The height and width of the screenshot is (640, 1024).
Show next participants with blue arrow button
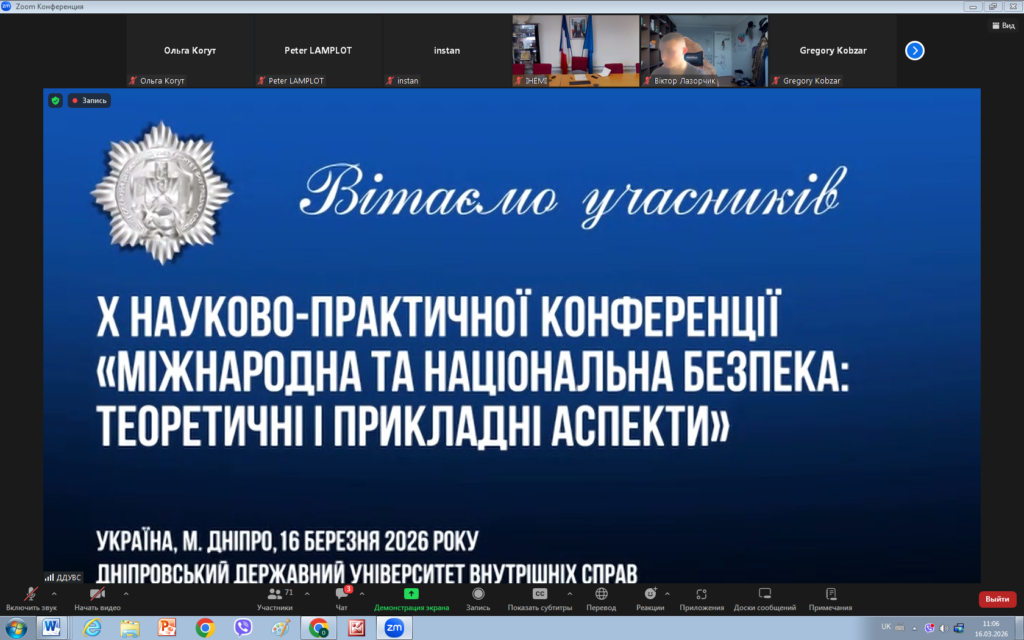pyautogui.click(x=914, y=50)
